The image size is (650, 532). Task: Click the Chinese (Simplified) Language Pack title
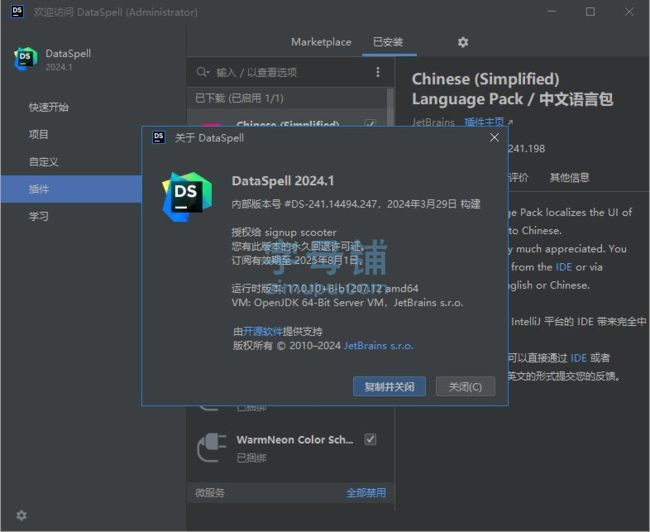(x=512, y=89)
